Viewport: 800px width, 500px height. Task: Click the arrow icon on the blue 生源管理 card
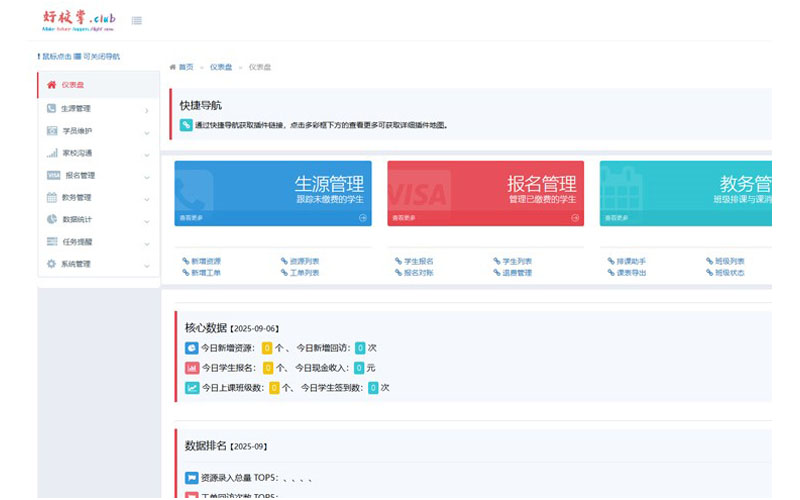(x=363, y=217)
